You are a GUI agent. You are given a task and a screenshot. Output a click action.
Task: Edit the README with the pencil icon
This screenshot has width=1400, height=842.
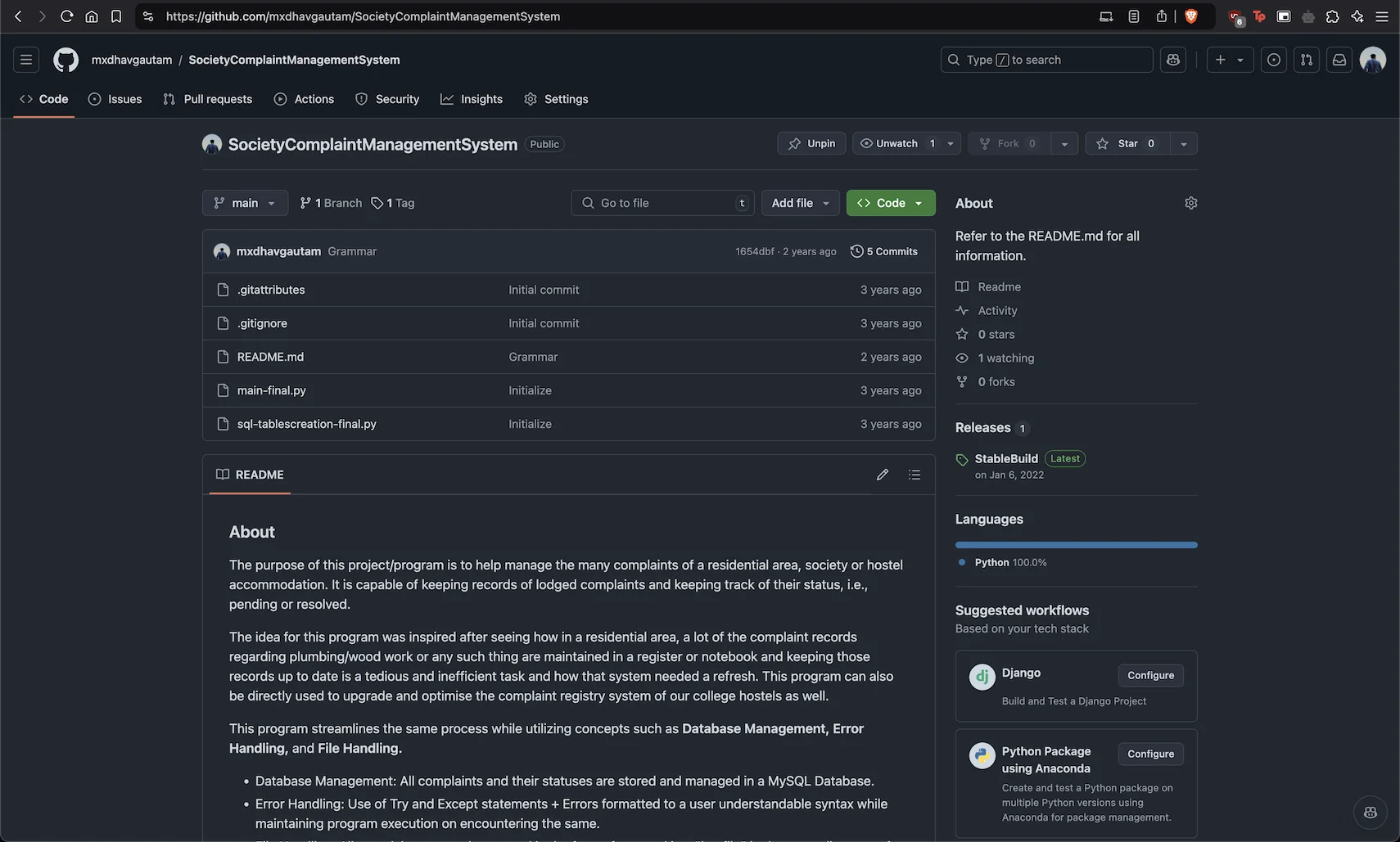point(882,474)
